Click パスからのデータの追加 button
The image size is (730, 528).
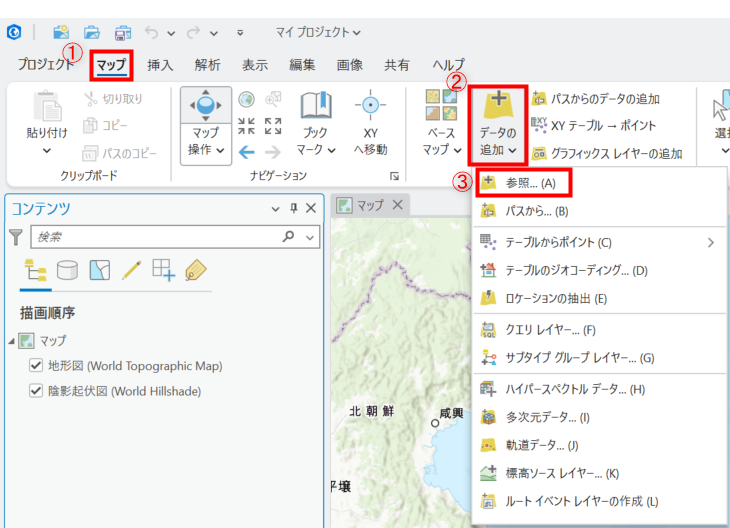(596, 99)
